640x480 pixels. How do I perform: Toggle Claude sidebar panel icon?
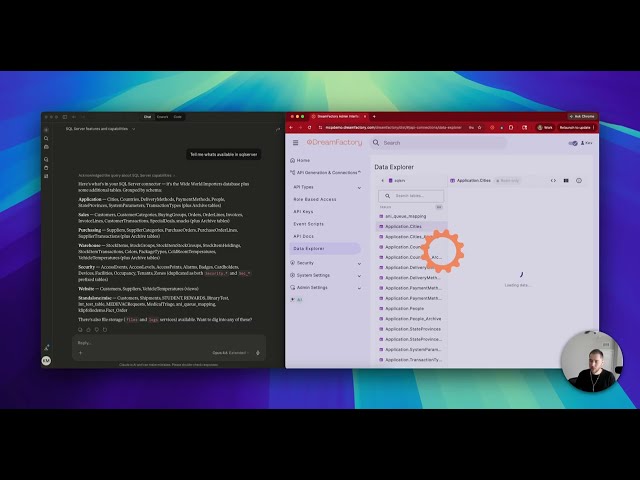[x=64, y=117]
